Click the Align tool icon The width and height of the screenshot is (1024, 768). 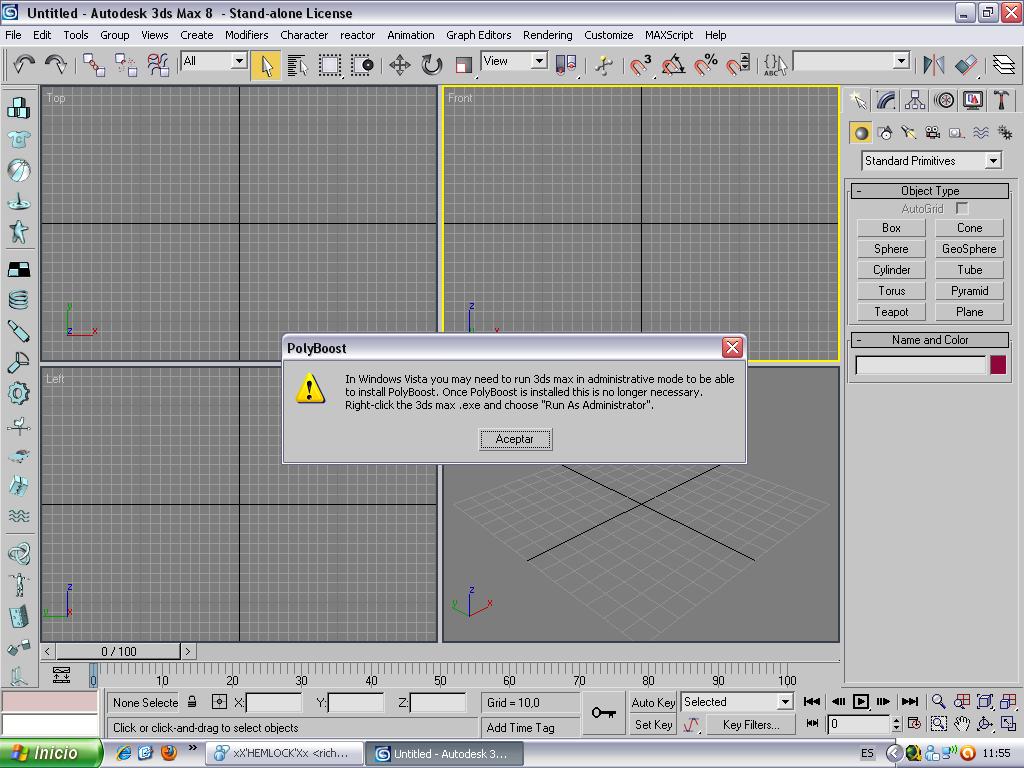point(966,65)
